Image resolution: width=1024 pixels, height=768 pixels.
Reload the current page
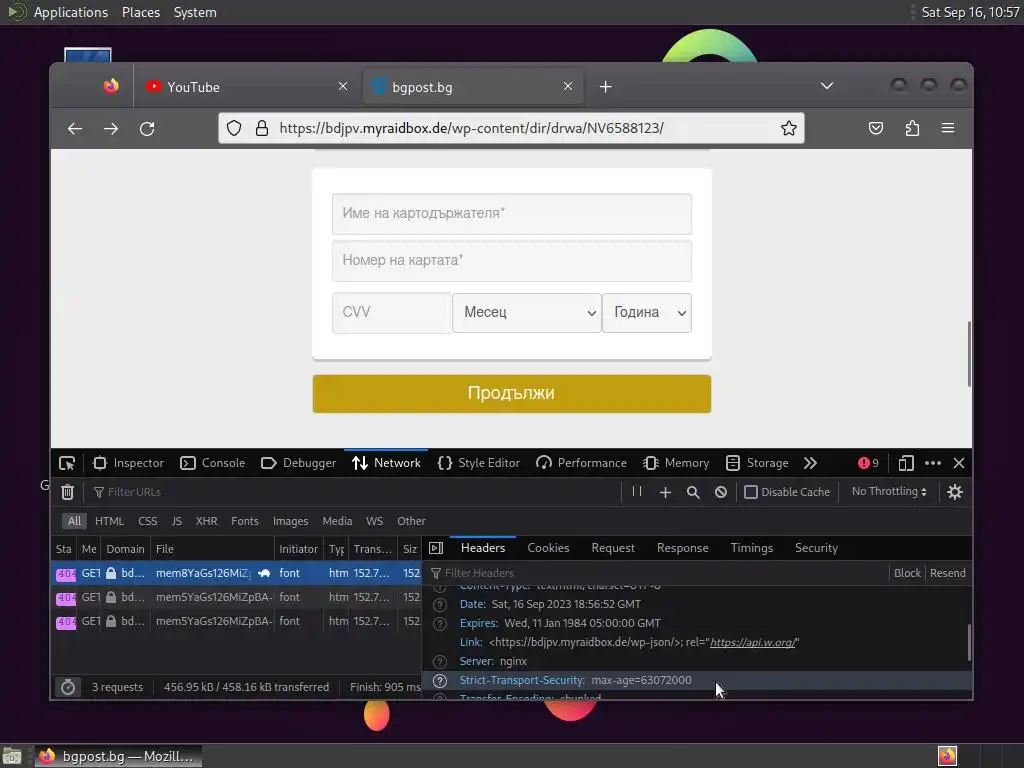coord(147,129)
